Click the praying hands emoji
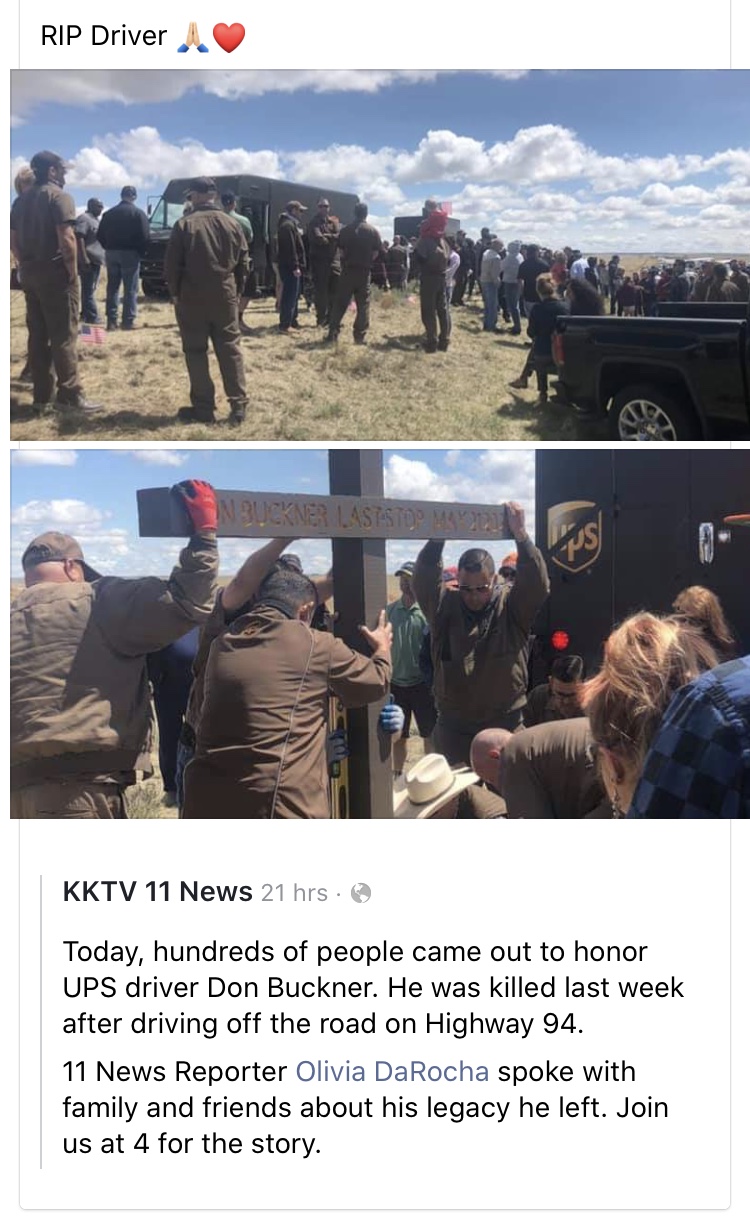Image resolution: width=750 pixels, height=1230 pixels. click(192, 37)
